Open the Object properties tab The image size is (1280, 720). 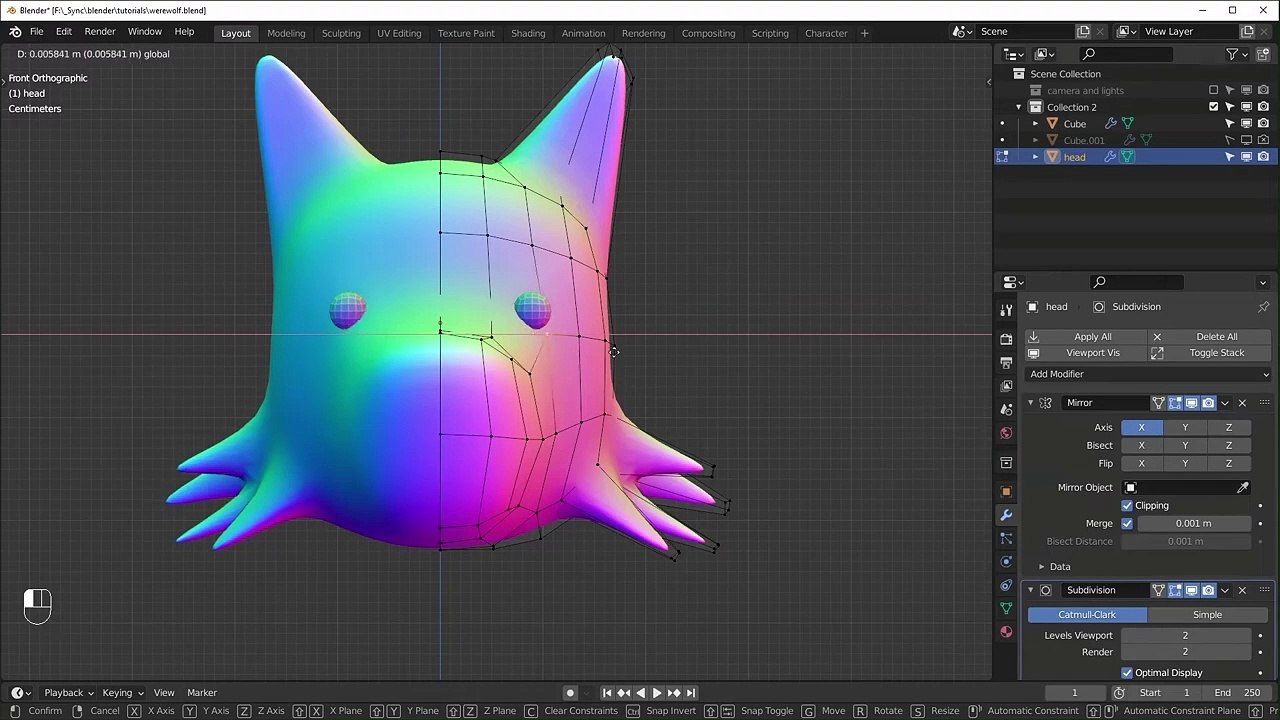(1006, 491)
